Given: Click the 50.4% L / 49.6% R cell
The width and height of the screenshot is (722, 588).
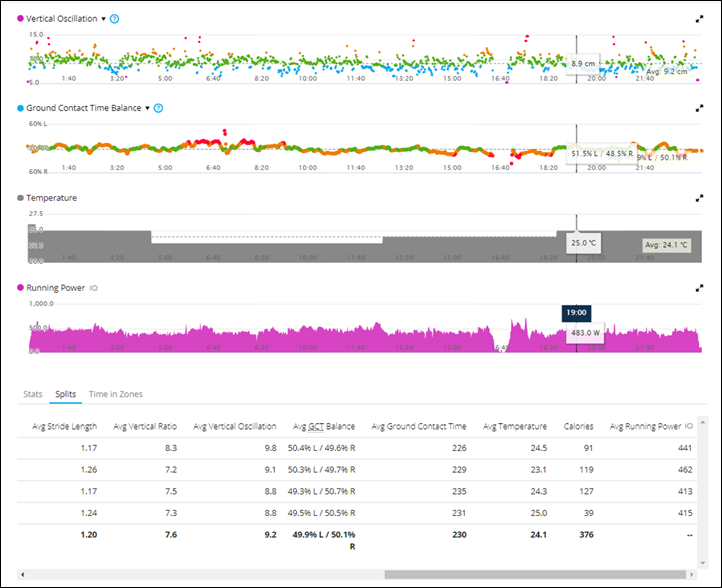Looking at the screenshot, I should [321, 448].
